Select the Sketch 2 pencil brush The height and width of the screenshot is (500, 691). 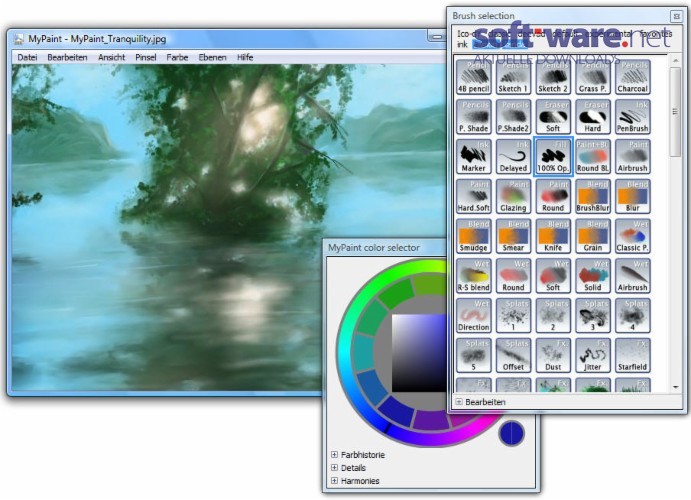pos(553,77)
